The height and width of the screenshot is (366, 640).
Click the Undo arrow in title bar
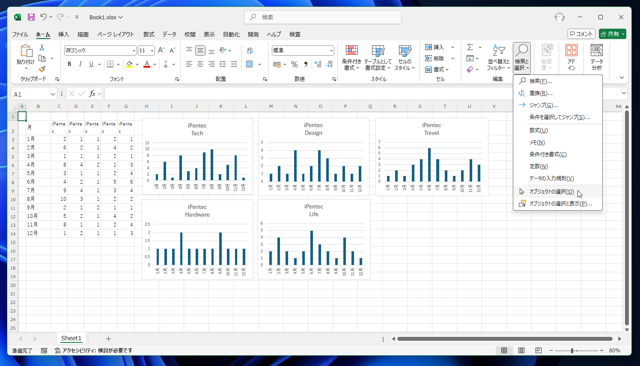[43, 17]
